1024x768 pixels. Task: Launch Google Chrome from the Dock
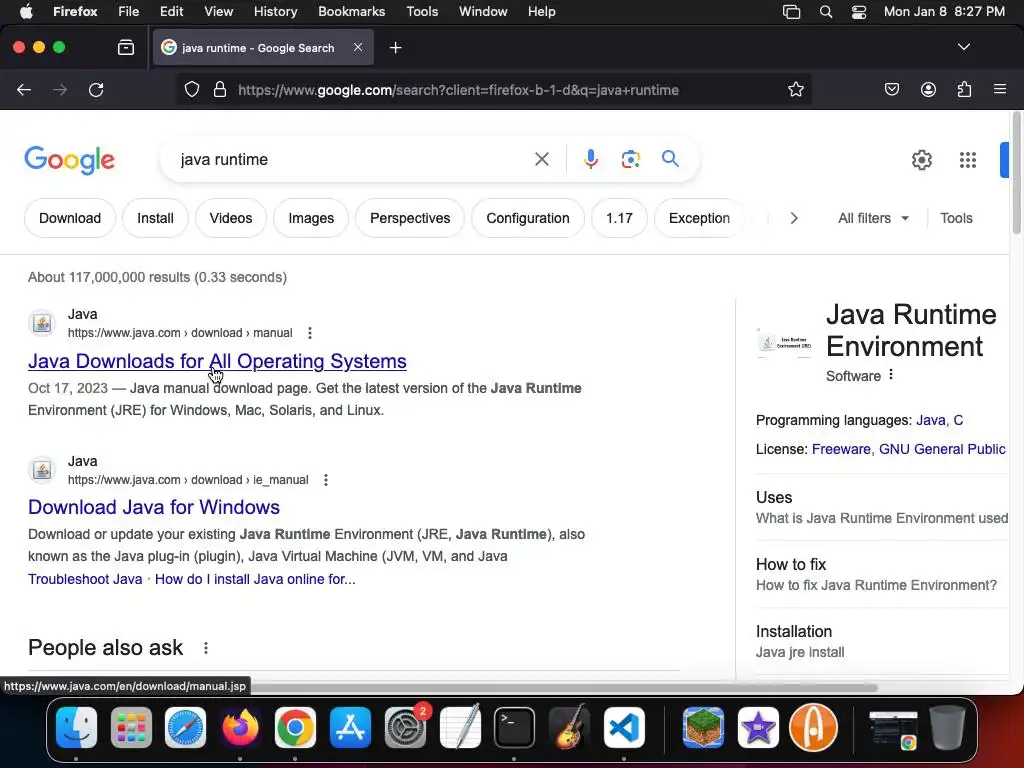point(295,728)
